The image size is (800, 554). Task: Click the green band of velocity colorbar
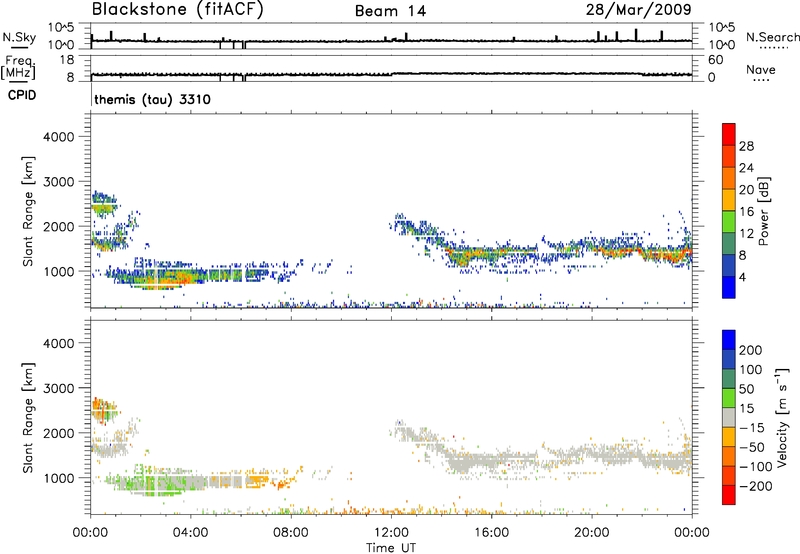point(729,398)
